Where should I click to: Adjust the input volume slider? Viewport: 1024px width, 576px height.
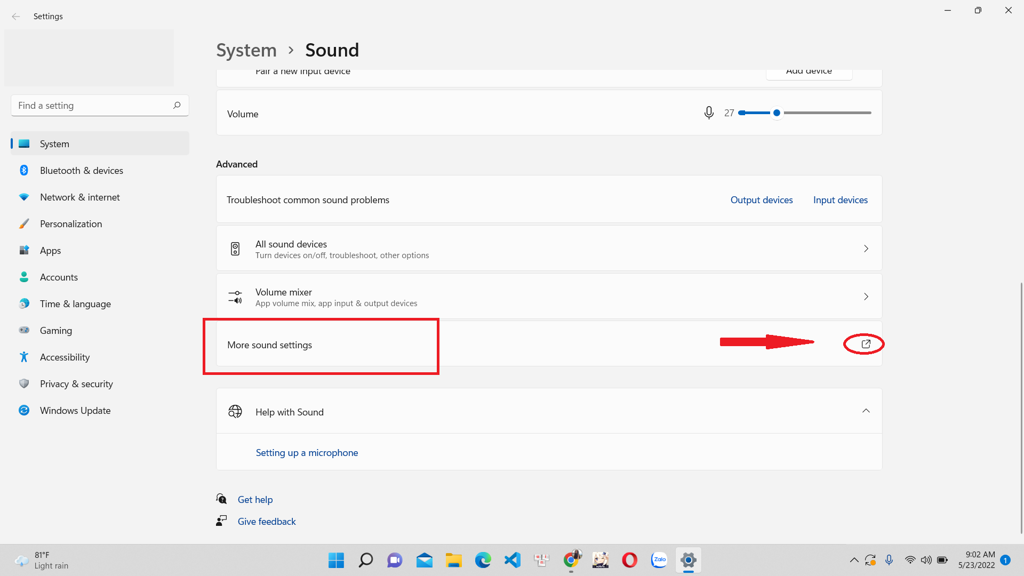pyautogui.click(x=805, y=113)
